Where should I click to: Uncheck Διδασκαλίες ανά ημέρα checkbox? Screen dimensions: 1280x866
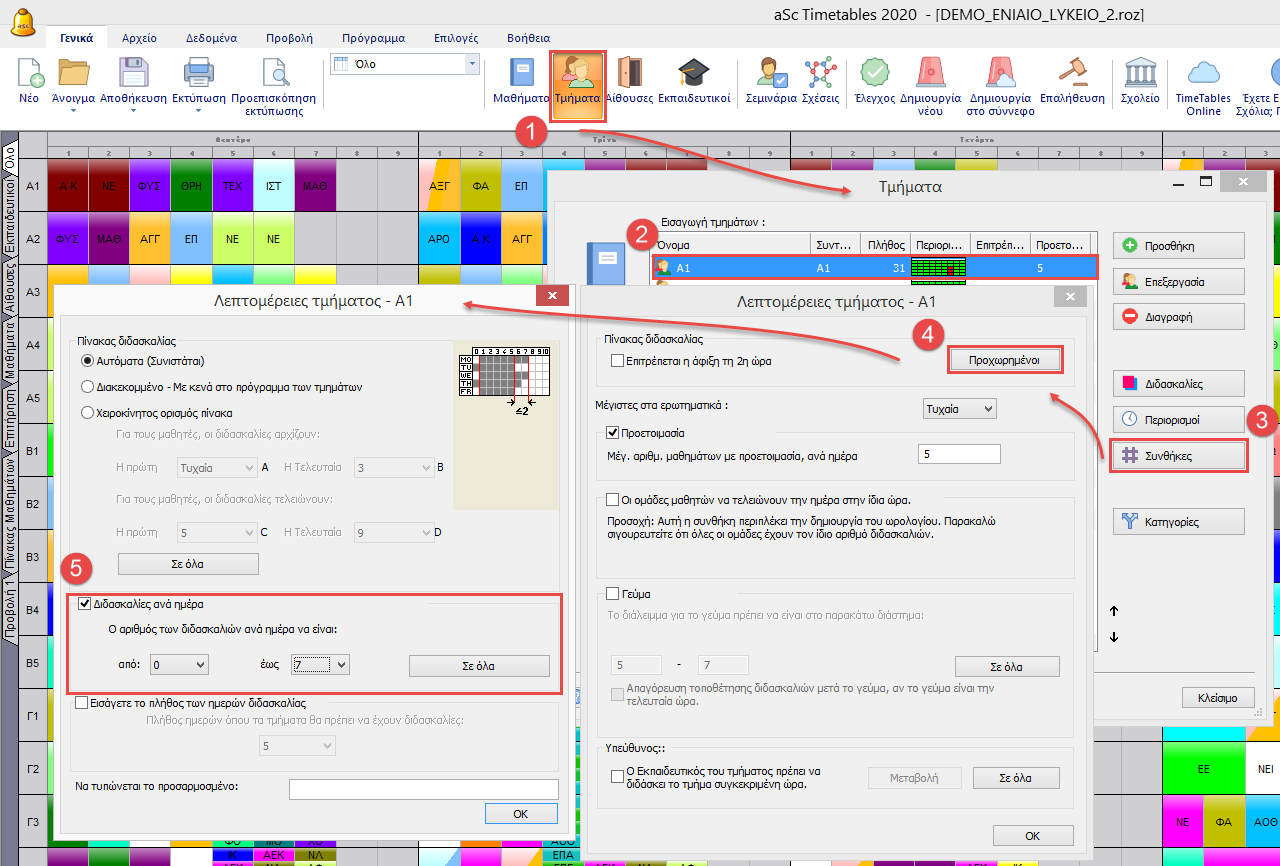[x=84, y=603]
